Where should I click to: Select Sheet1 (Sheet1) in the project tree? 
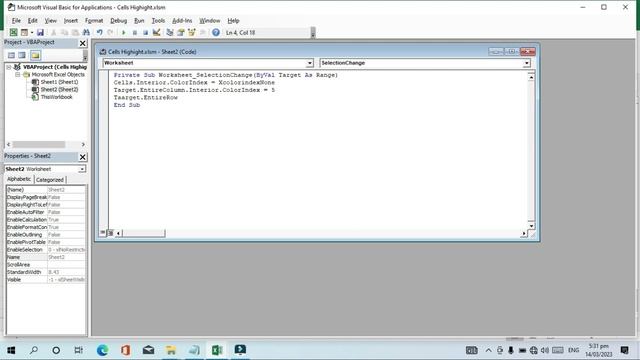pos(59,82)
